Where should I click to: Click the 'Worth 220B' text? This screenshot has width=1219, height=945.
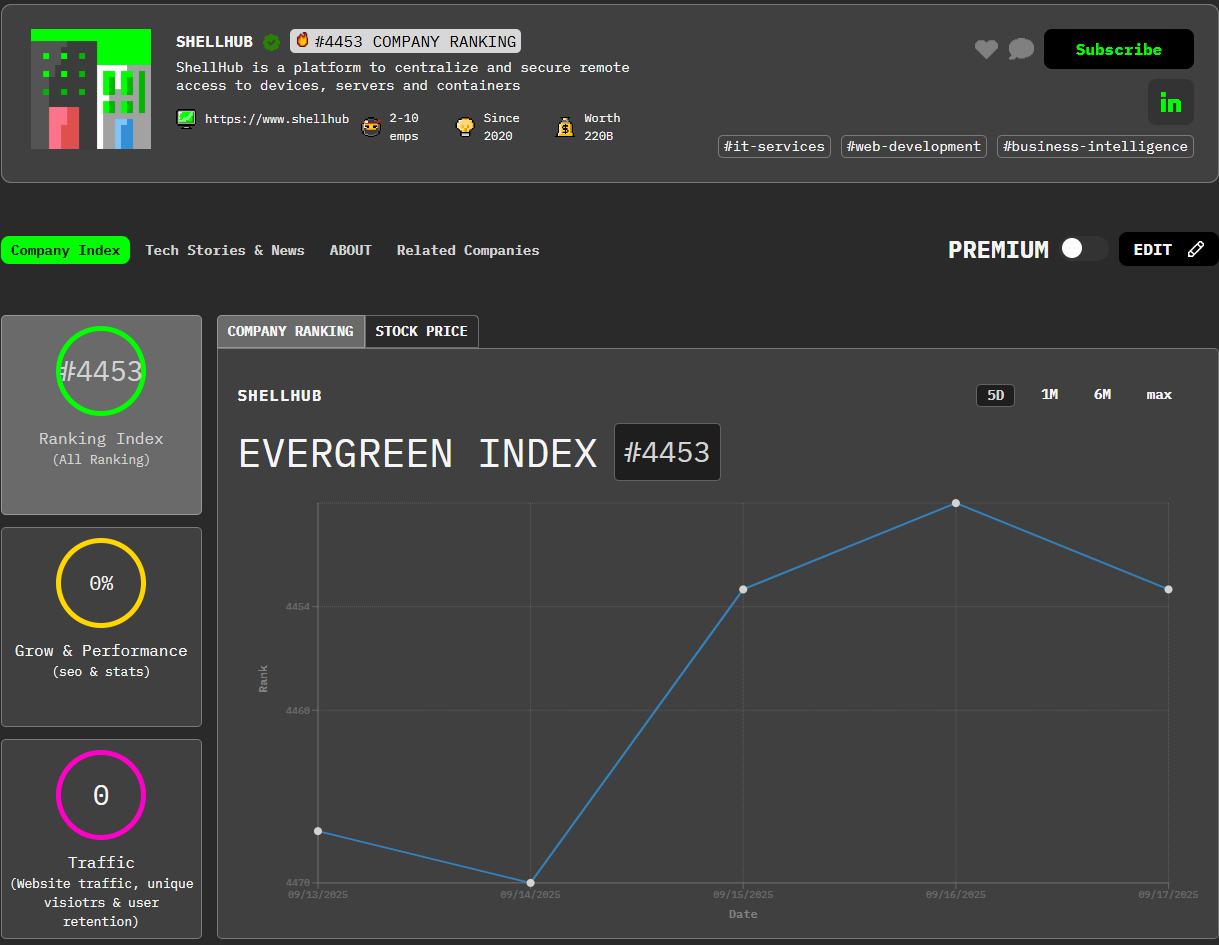(602, 127)
